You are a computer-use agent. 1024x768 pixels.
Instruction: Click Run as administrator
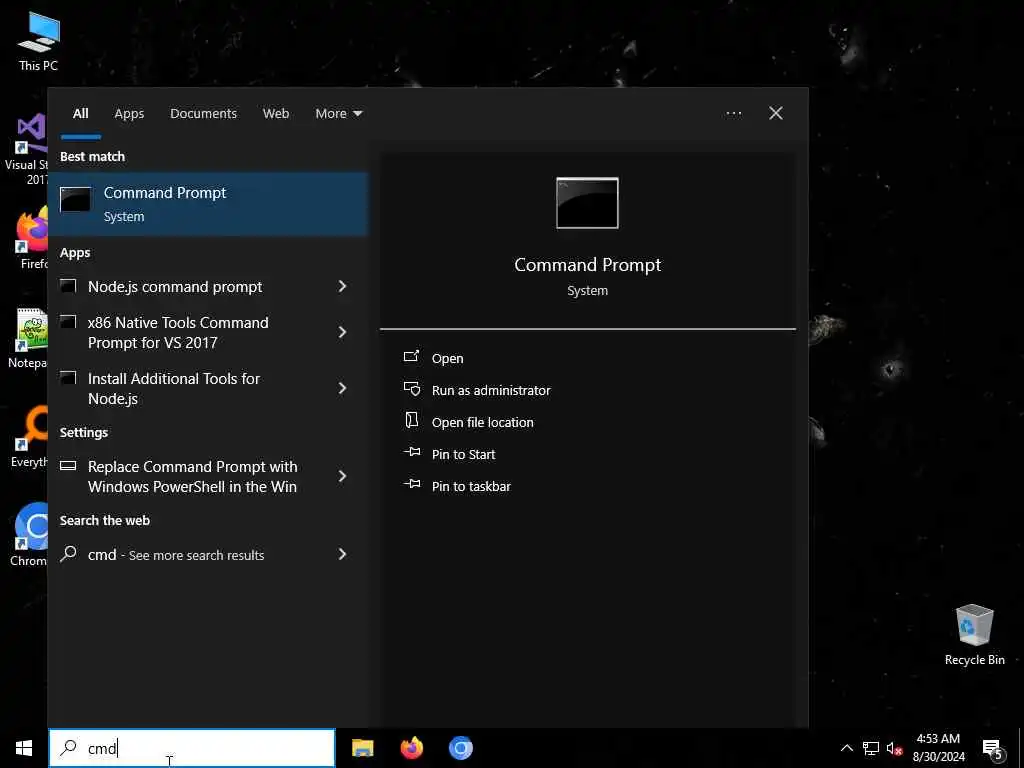[491, 391]
